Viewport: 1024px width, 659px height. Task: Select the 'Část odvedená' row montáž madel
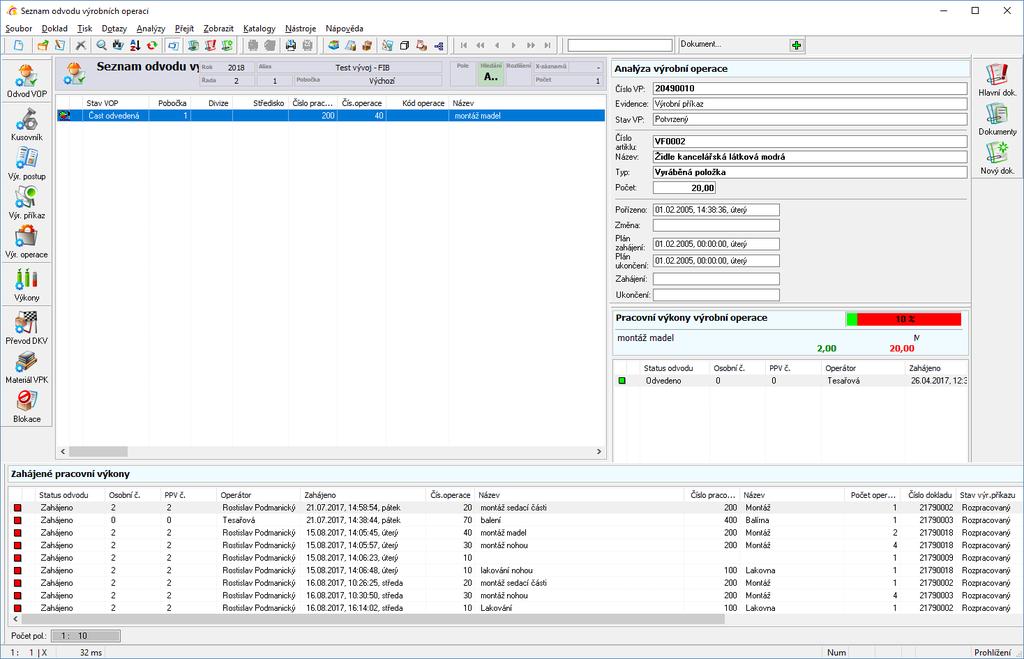330,116
